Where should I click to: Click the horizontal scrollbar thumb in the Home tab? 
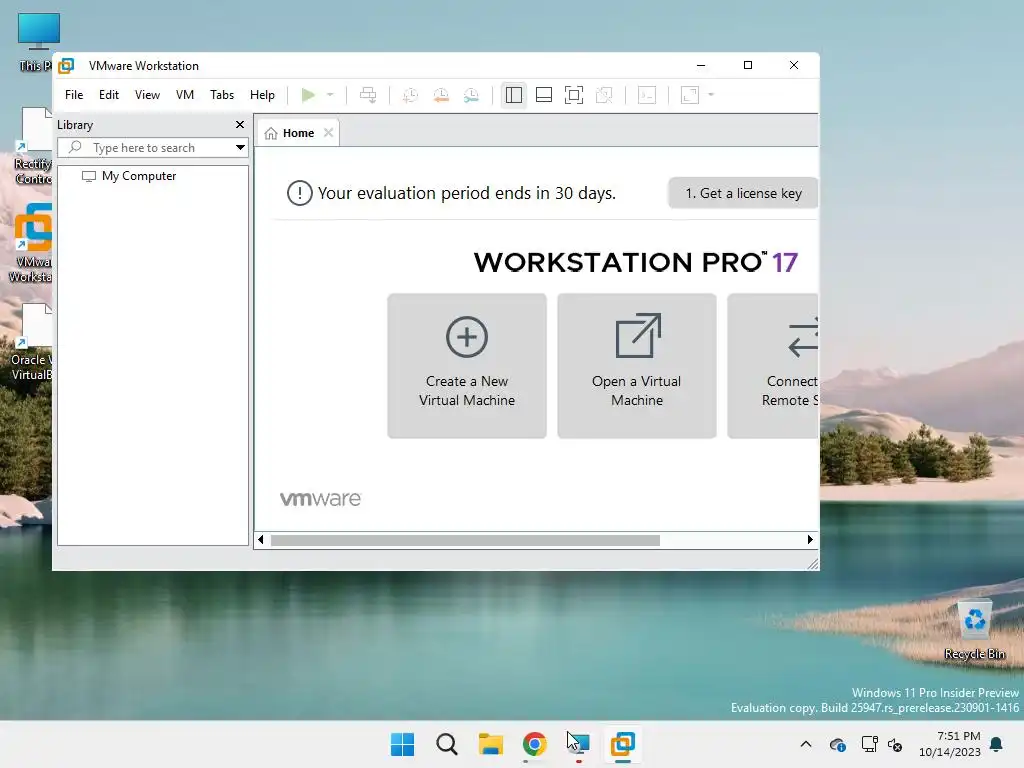465,540
